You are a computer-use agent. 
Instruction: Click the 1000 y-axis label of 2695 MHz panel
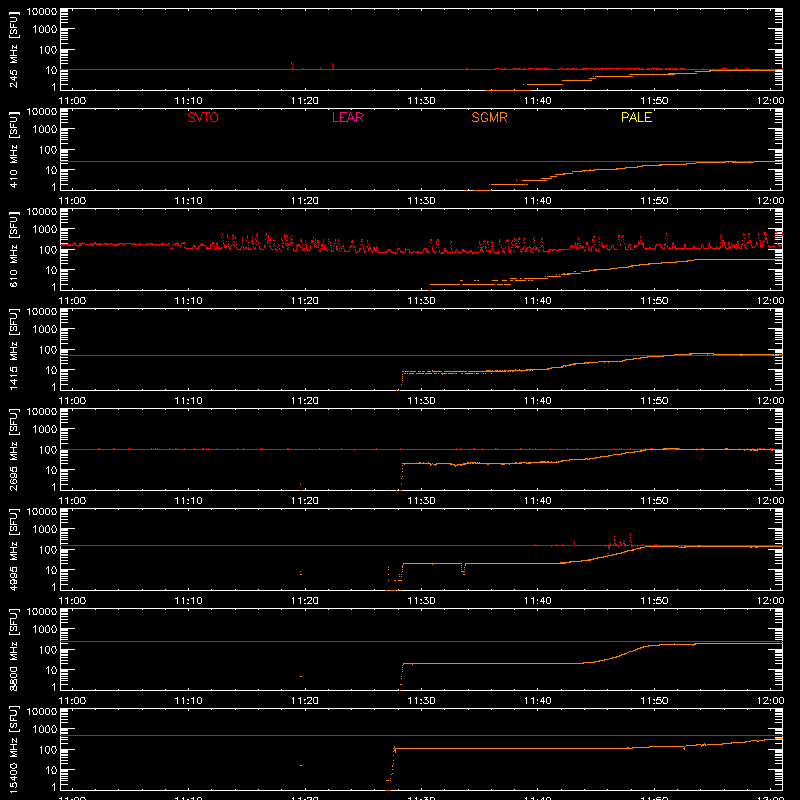coord(45,430)
